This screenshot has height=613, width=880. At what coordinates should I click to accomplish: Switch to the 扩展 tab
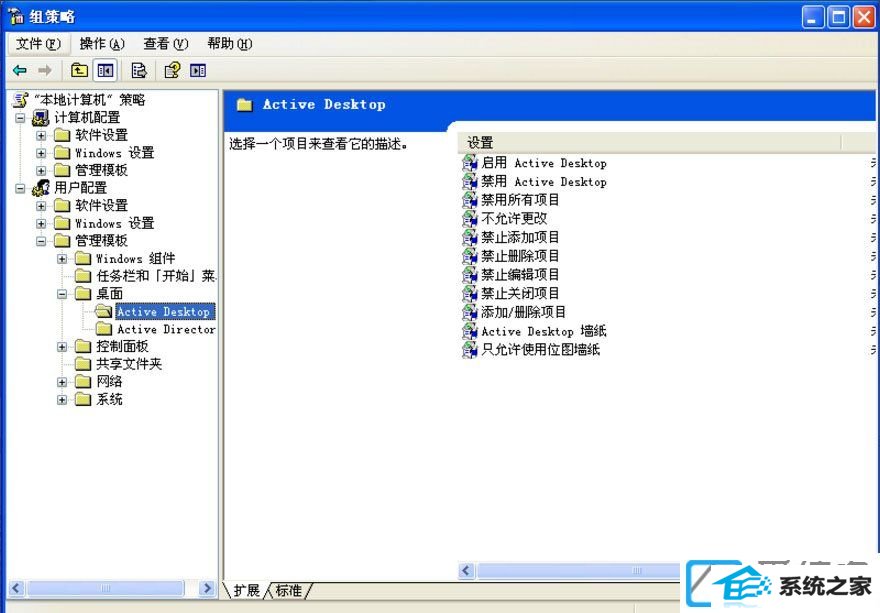coord(246,591)
